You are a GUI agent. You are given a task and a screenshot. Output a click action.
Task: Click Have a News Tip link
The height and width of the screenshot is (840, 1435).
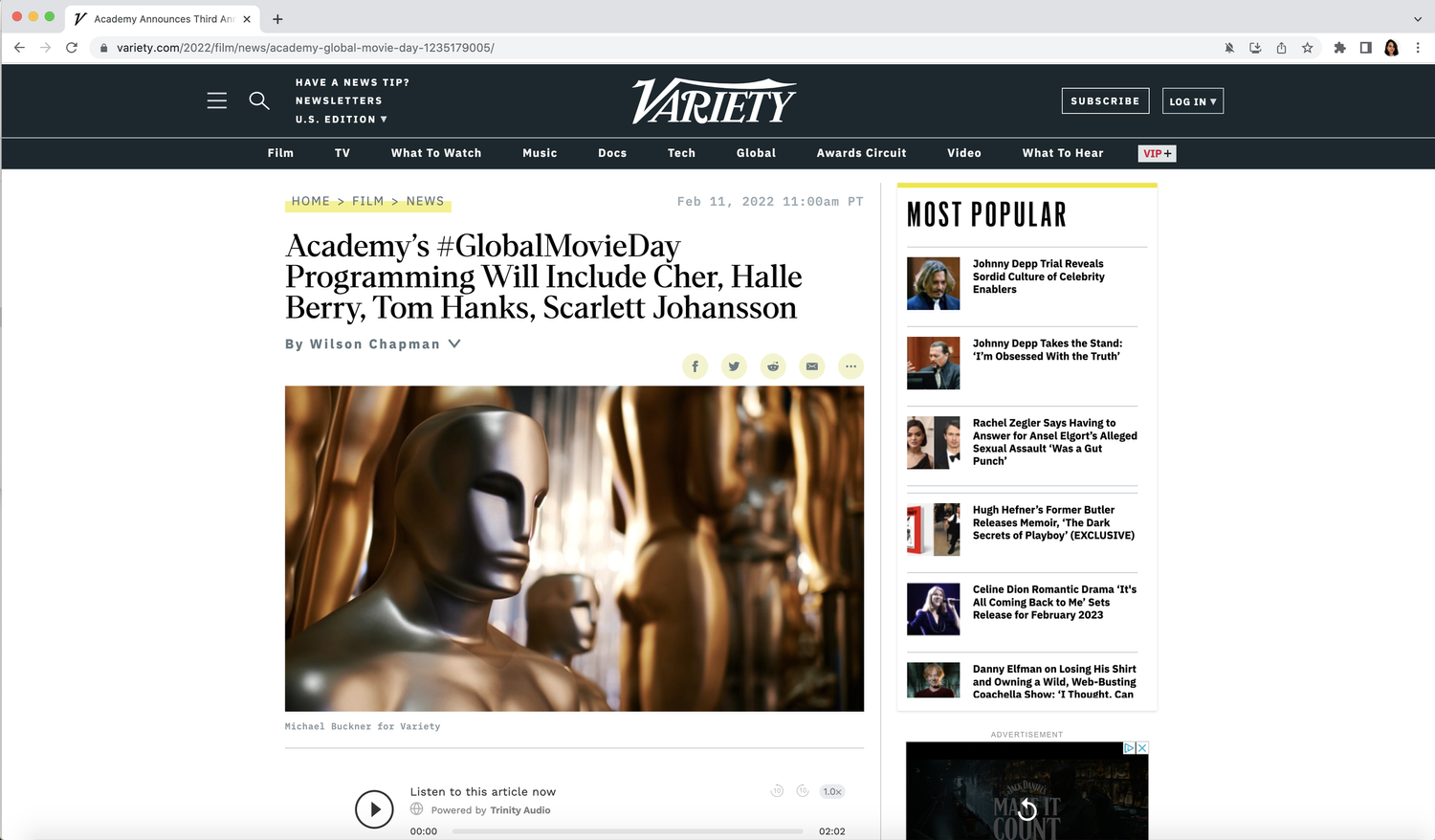(352, 82)
